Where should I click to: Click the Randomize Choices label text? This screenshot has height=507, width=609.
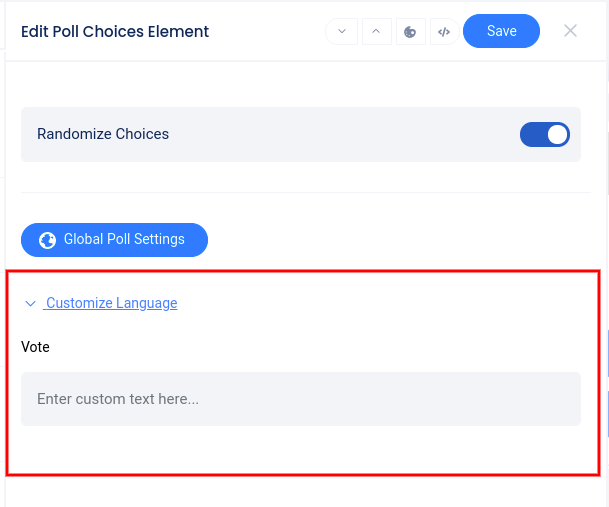(x=103, y=134)
